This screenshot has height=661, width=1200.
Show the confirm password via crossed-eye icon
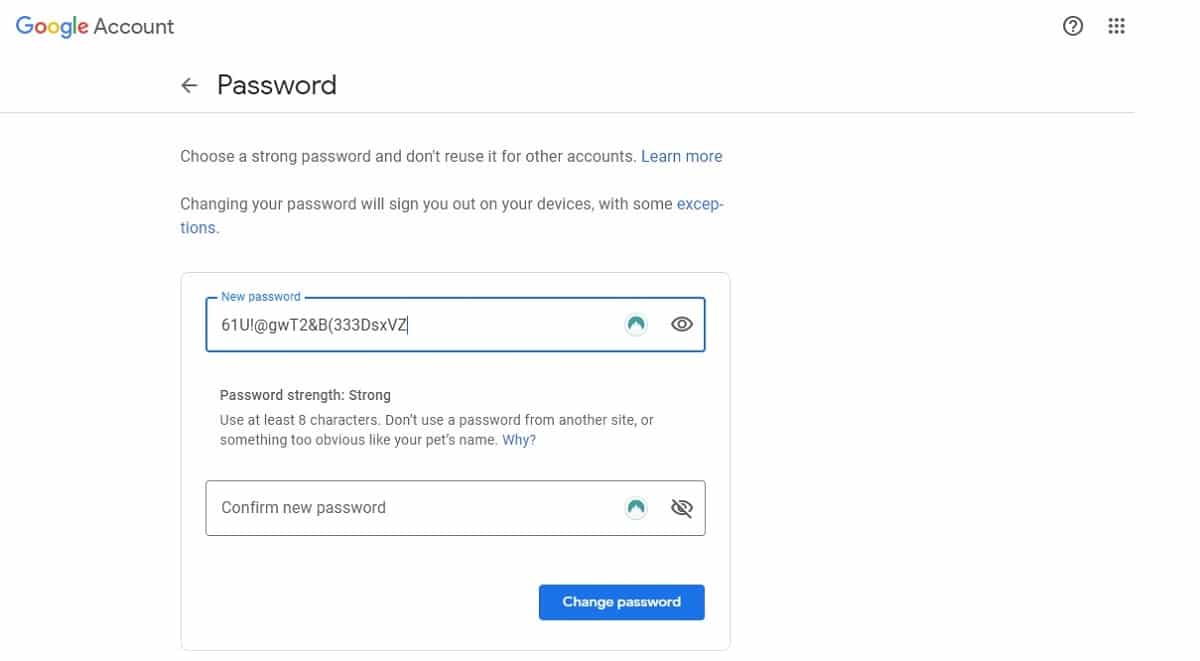tap(682, 508)
